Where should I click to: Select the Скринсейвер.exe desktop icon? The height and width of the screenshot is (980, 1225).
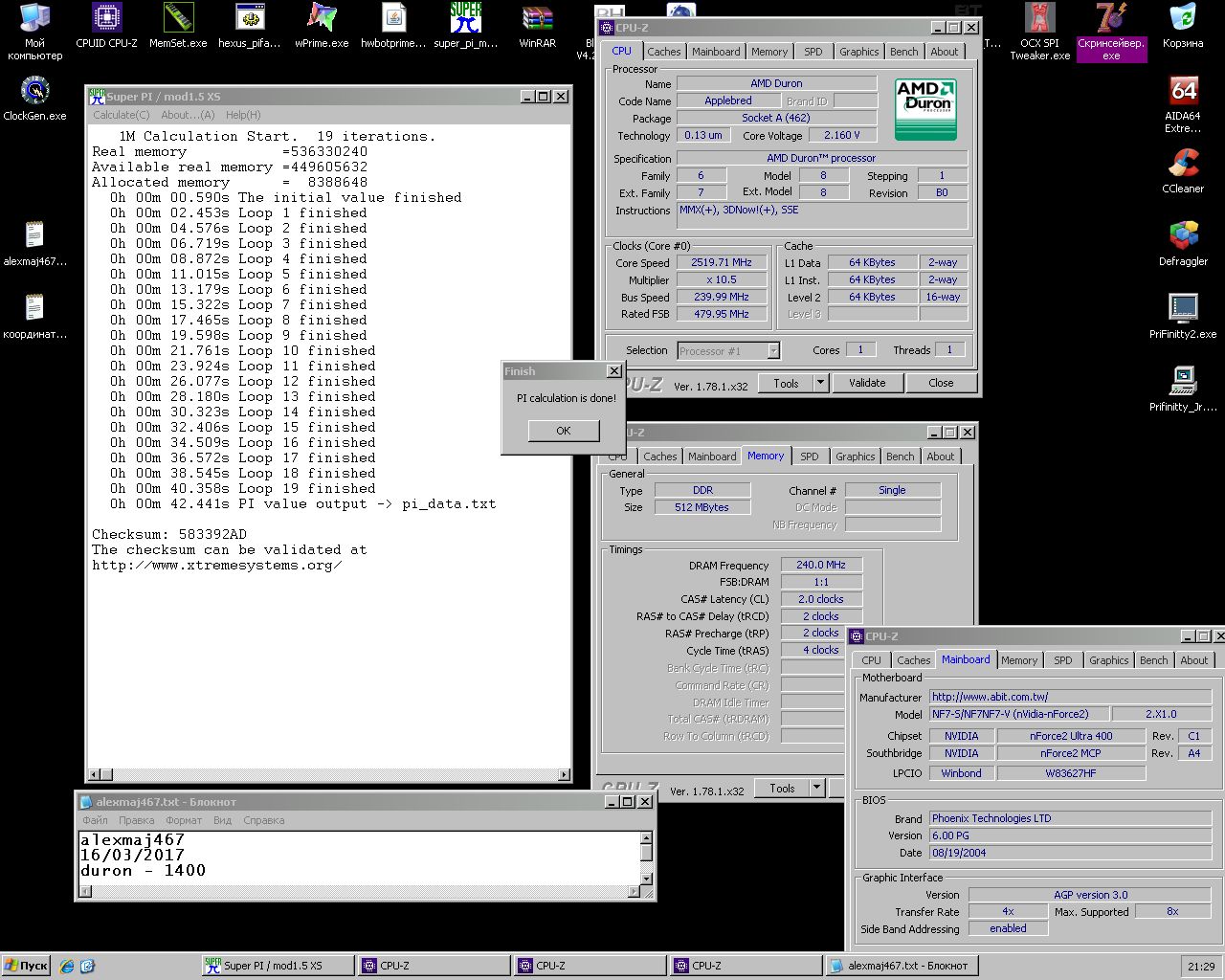1111,32
